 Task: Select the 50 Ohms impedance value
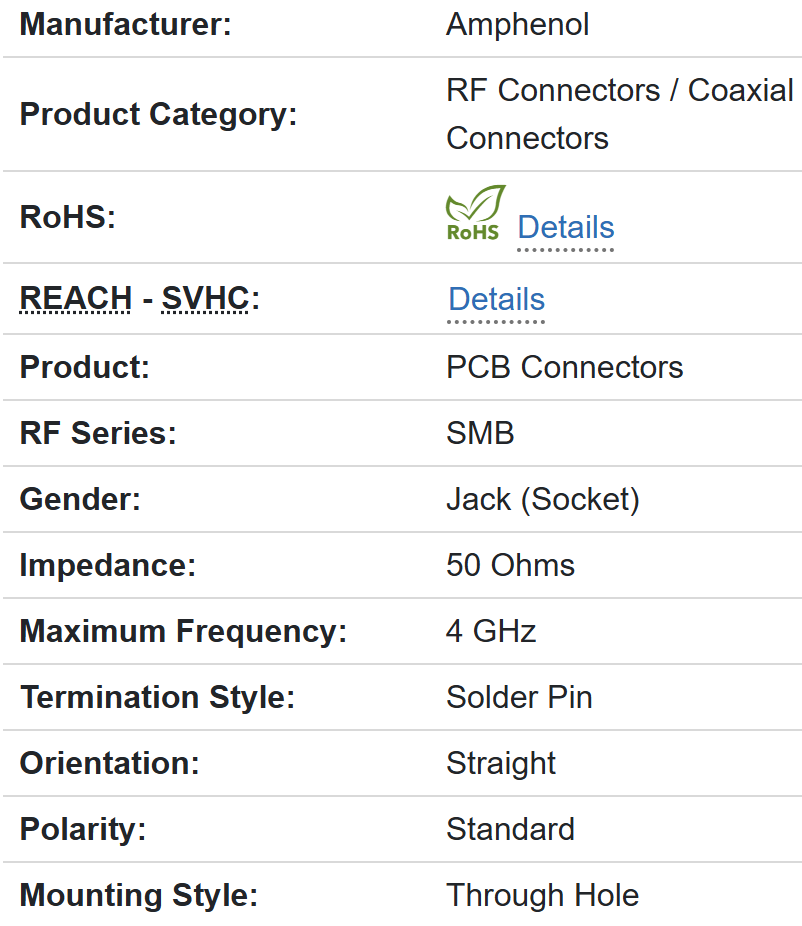[x=510, y=565]
